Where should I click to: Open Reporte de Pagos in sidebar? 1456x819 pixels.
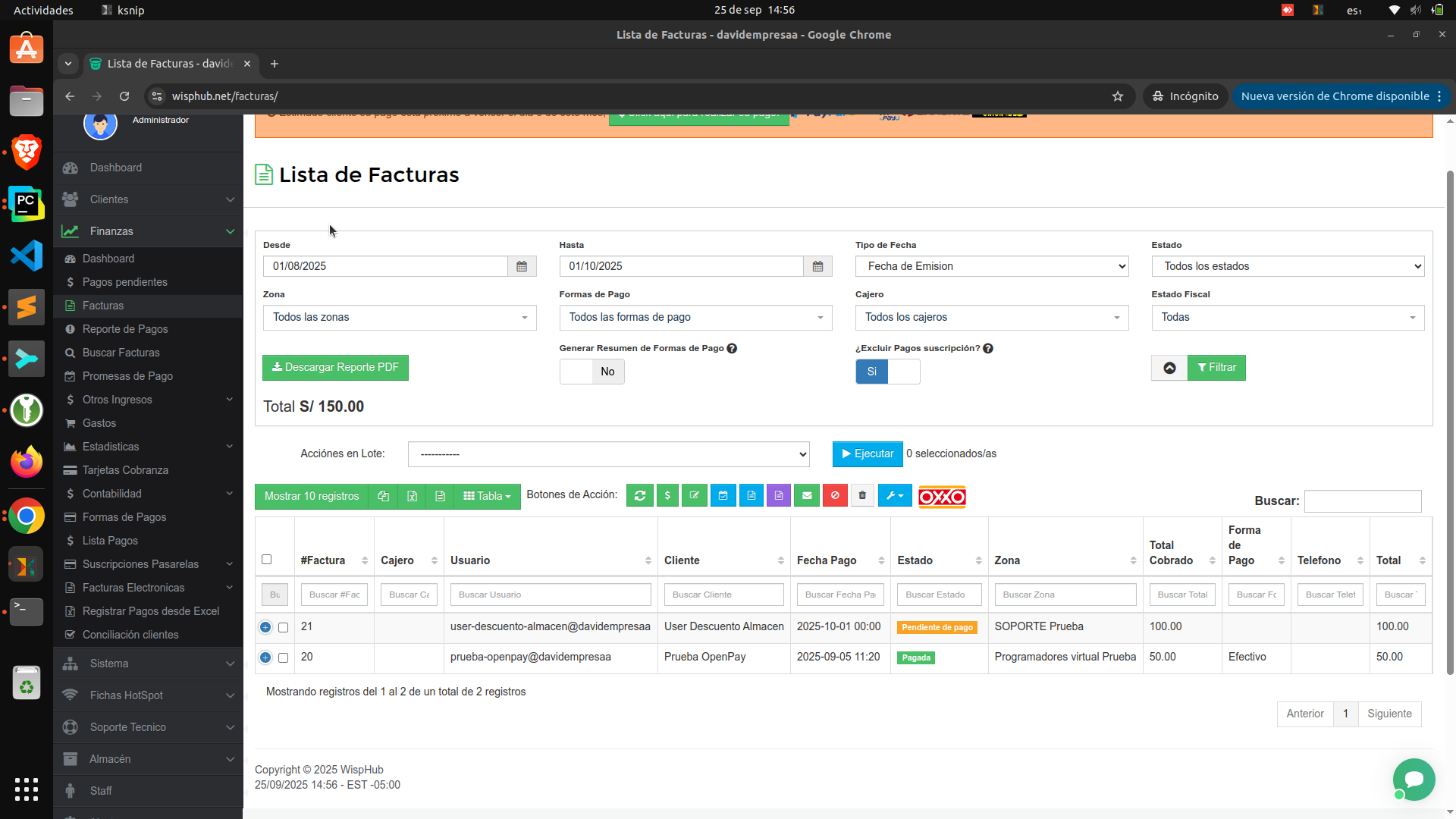point(125,329)
